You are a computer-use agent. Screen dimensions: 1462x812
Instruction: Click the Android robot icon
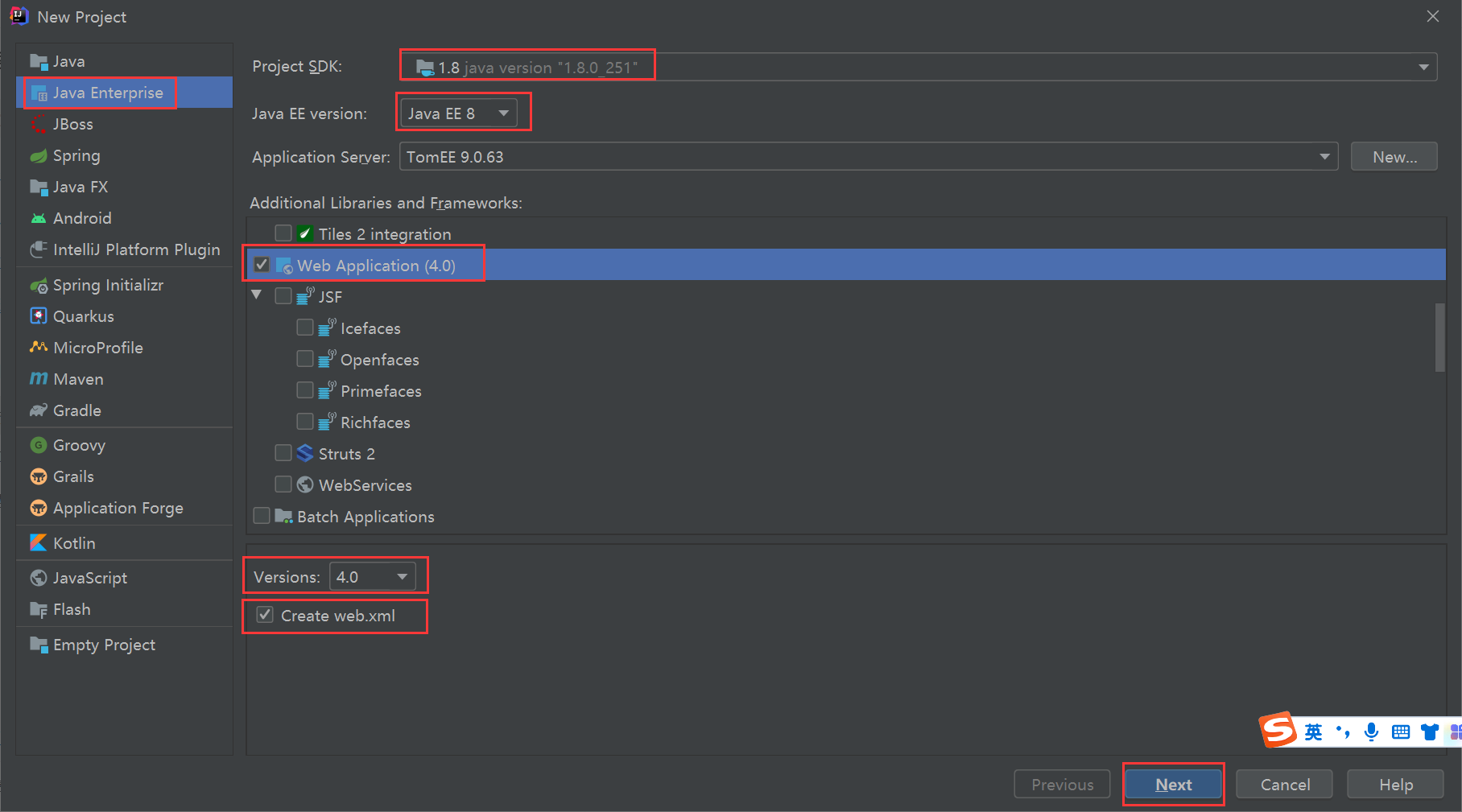(39, 219)
